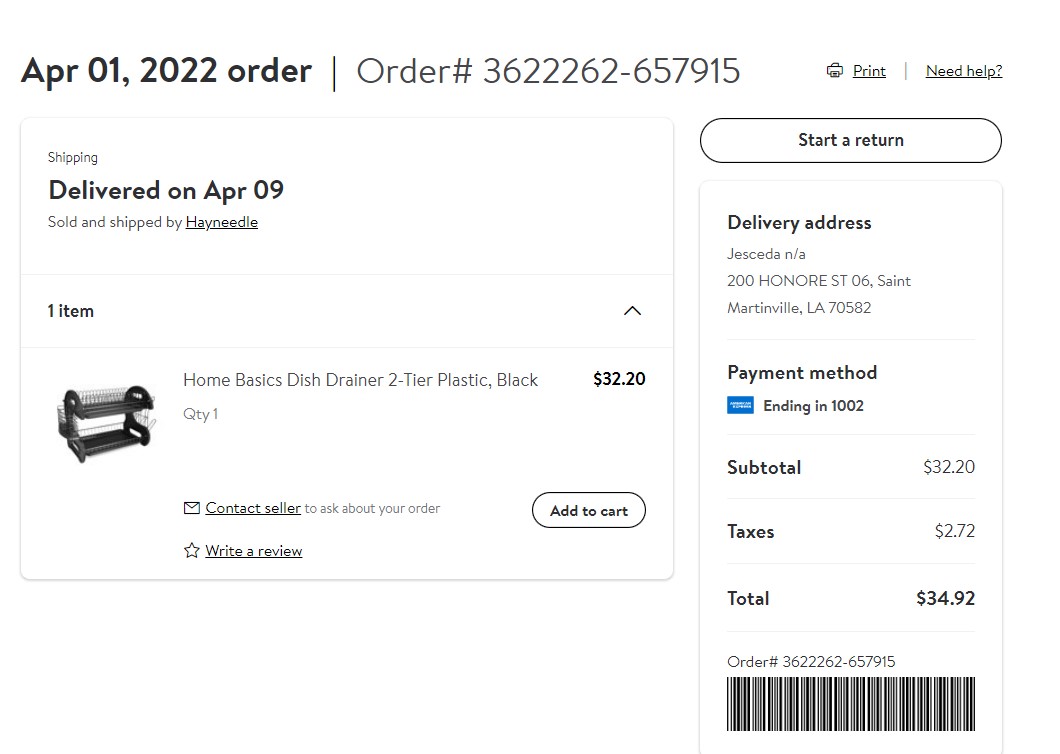
Task: Open the Print link
Action: click(x=869, y=70)
